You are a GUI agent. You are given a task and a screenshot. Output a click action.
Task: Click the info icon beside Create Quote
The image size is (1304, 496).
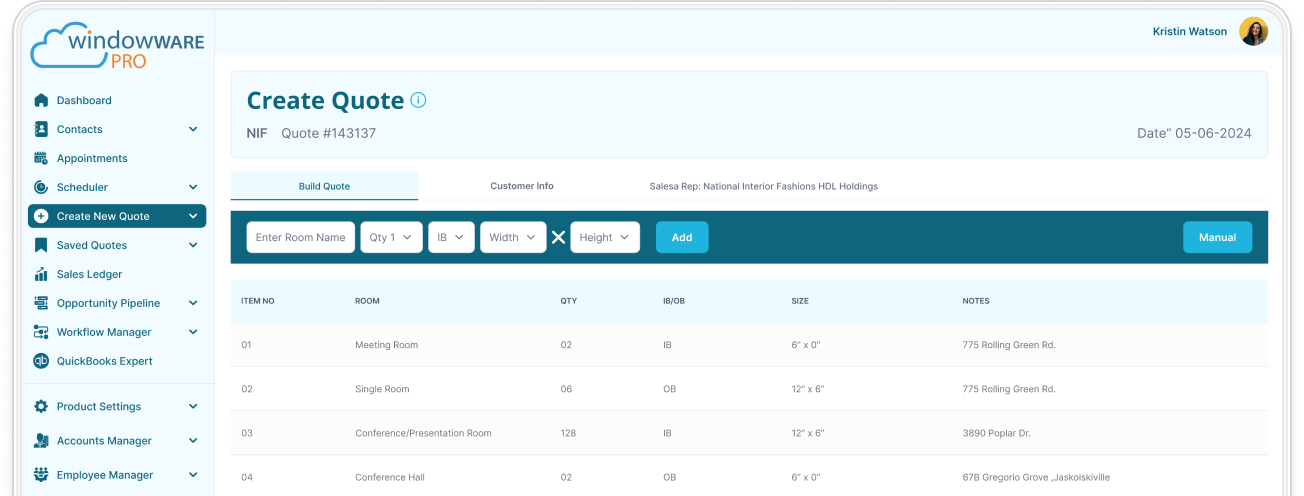[419, 100]
